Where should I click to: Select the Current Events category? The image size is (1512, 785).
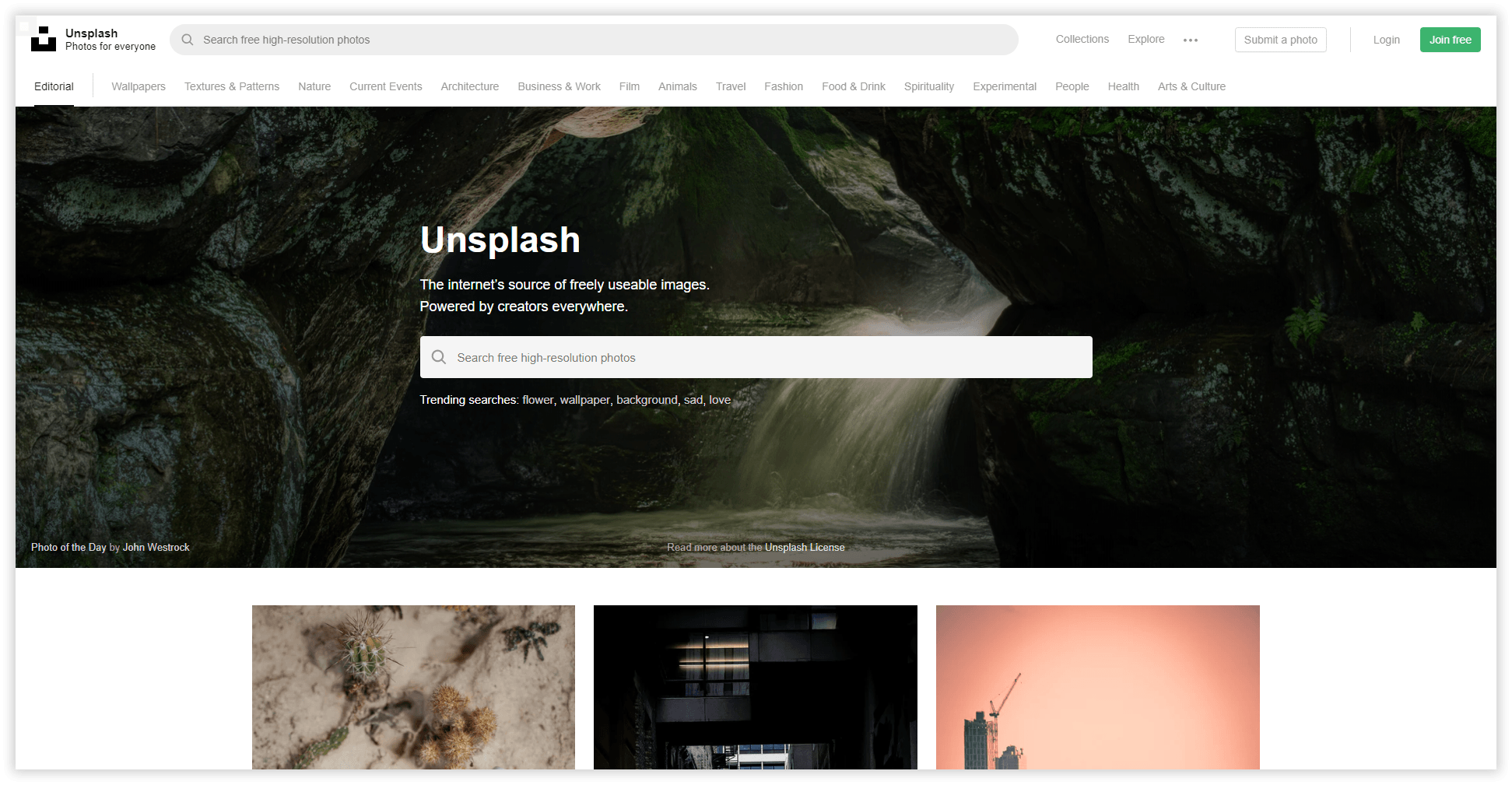point(386,86)
